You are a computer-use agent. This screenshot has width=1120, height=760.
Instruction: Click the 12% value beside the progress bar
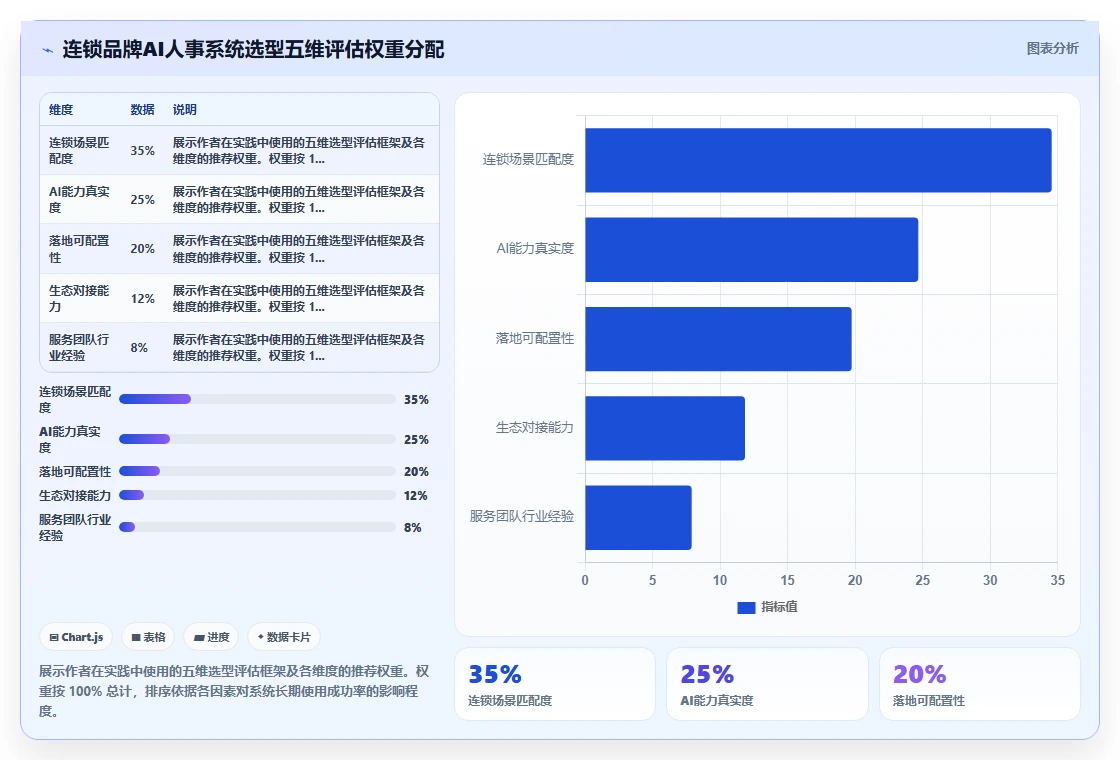(x=416, y=496)
